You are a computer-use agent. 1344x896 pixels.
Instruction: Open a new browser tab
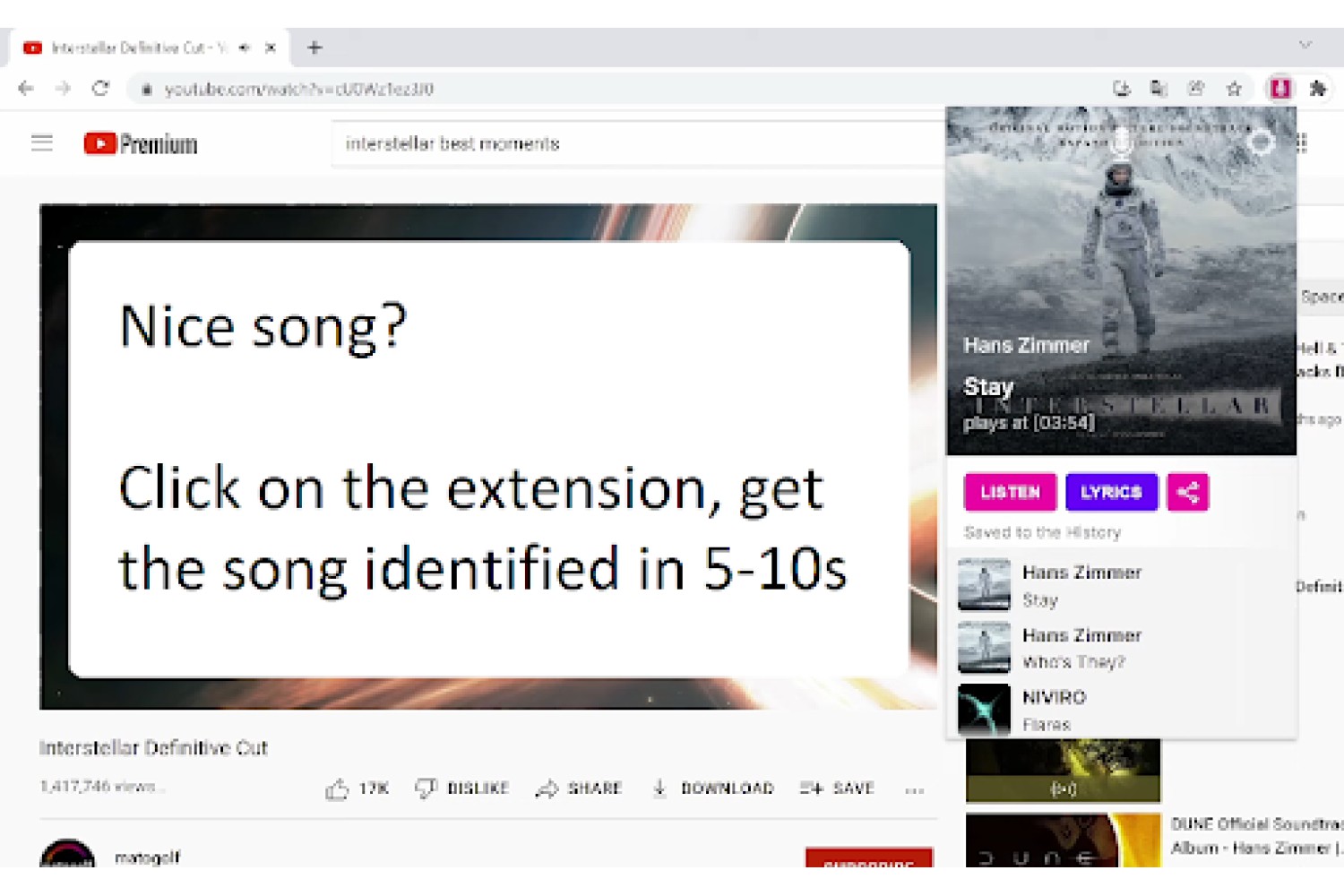point(314,47)
